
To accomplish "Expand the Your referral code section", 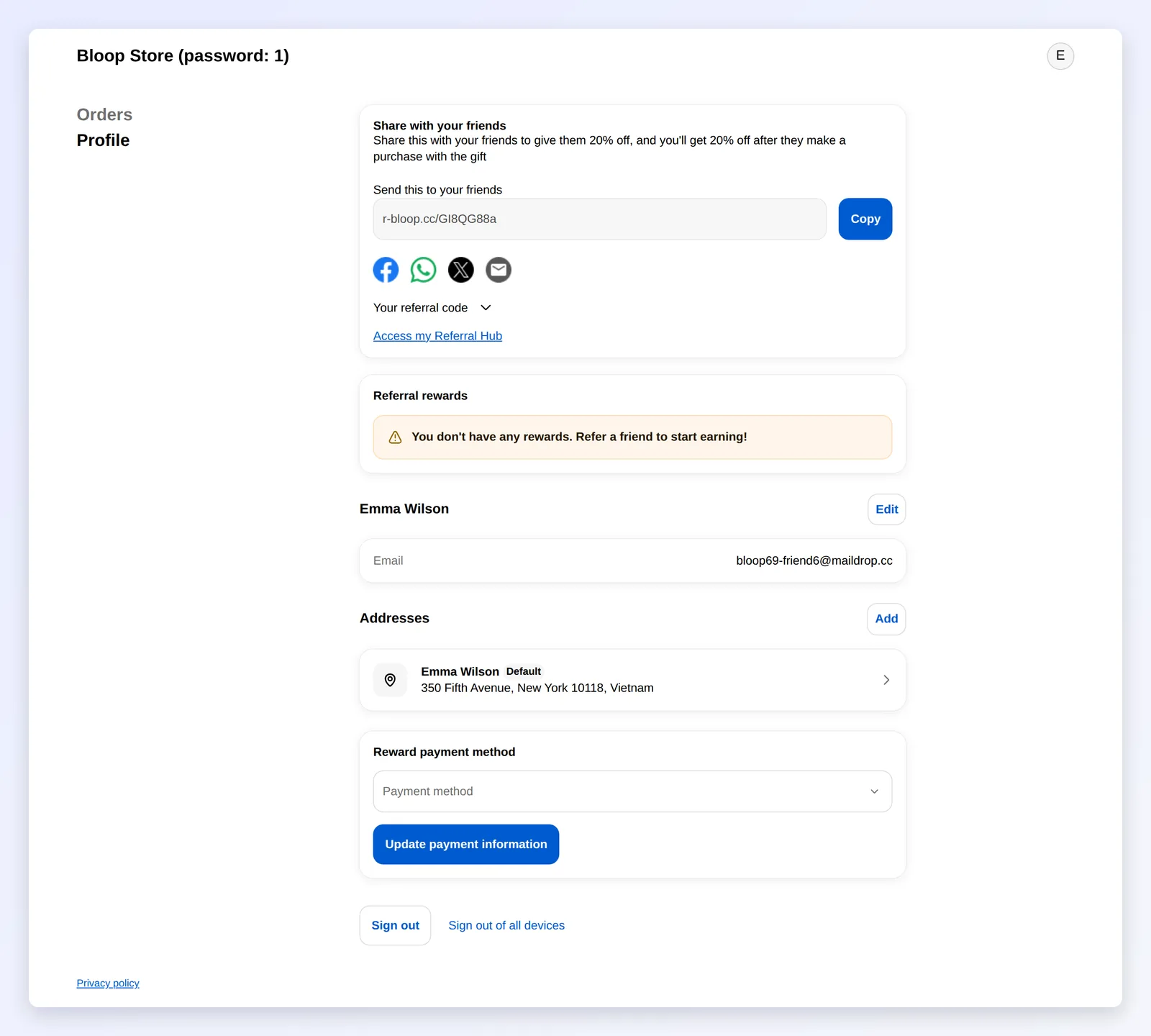I will click(x=432, y=308).
